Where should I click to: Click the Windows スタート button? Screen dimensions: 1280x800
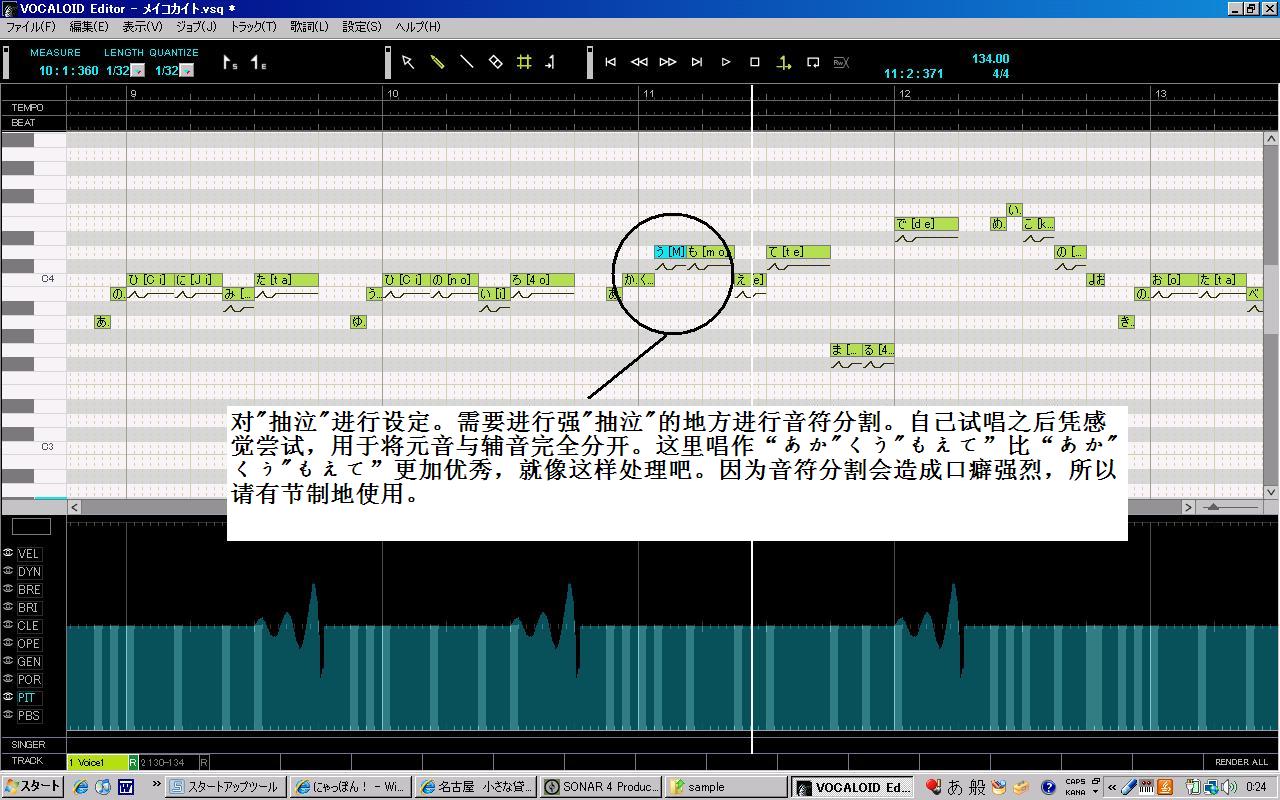[32, 786]
